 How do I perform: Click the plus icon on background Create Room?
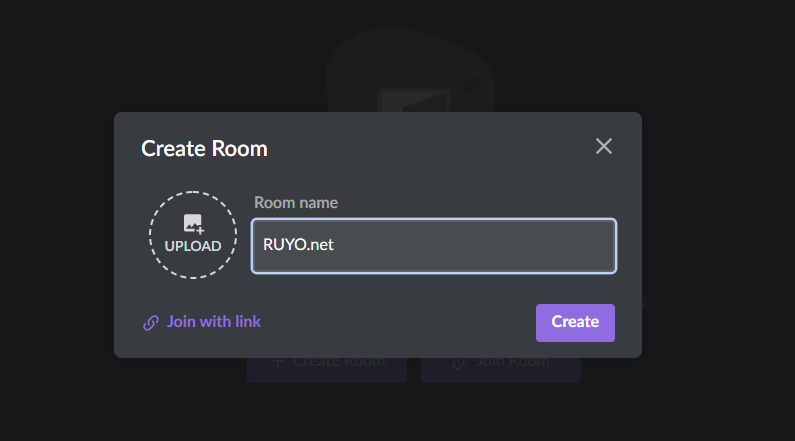point(278,365)
